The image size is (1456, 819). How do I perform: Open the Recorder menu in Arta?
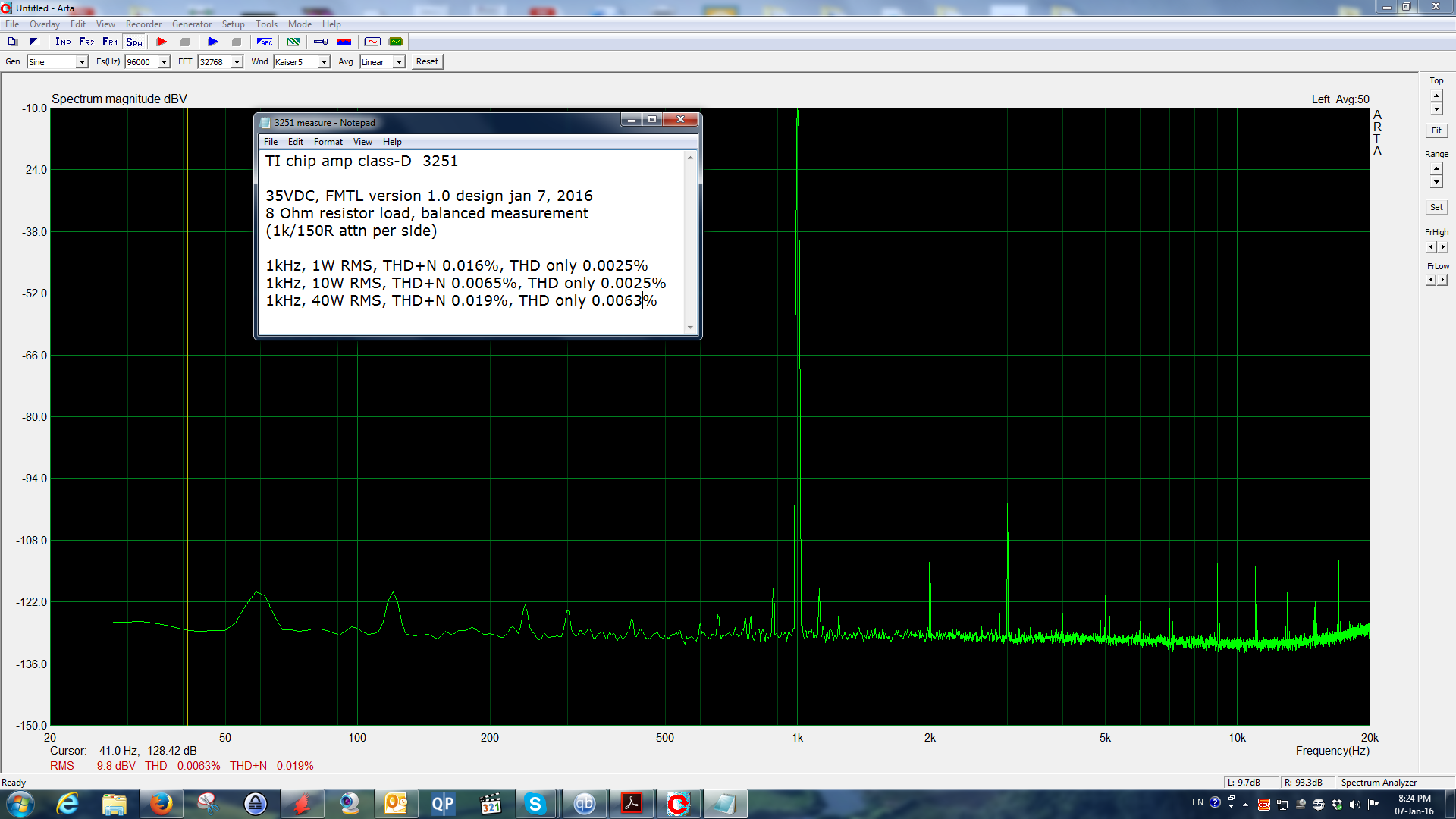[x=143, y=24]
